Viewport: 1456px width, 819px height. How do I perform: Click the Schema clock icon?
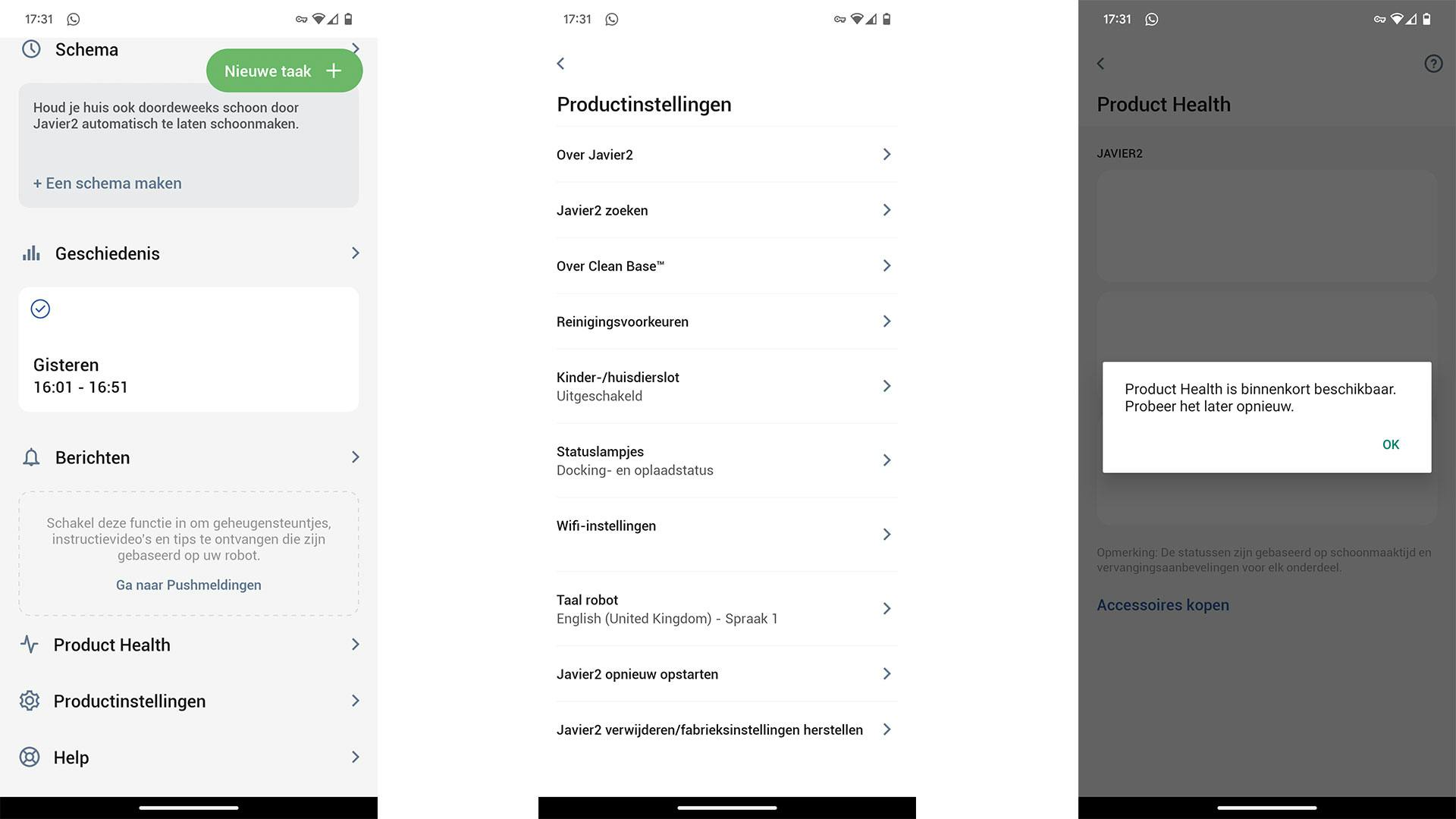click(31, 49)
